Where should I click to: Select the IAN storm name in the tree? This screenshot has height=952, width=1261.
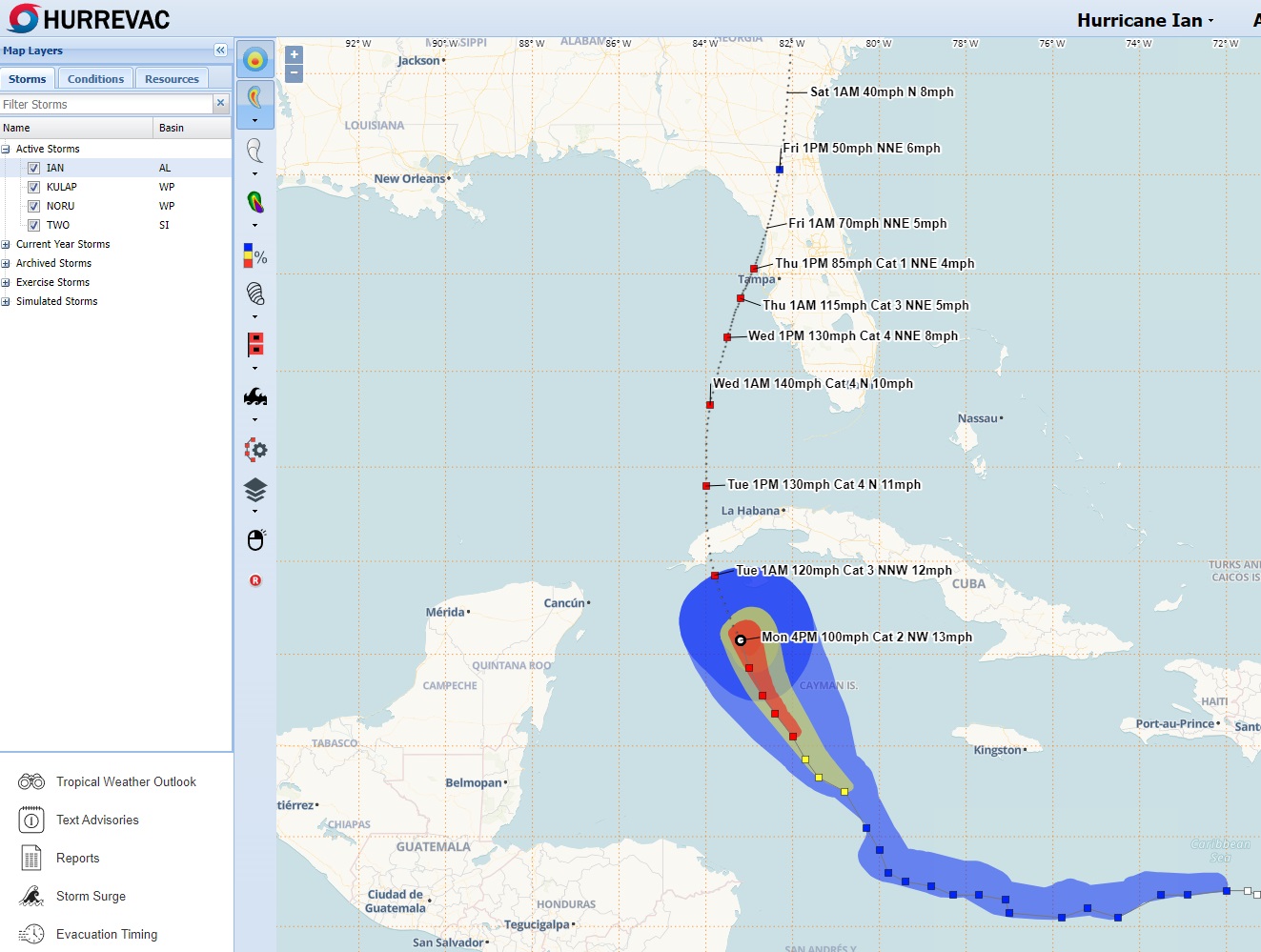55,168
